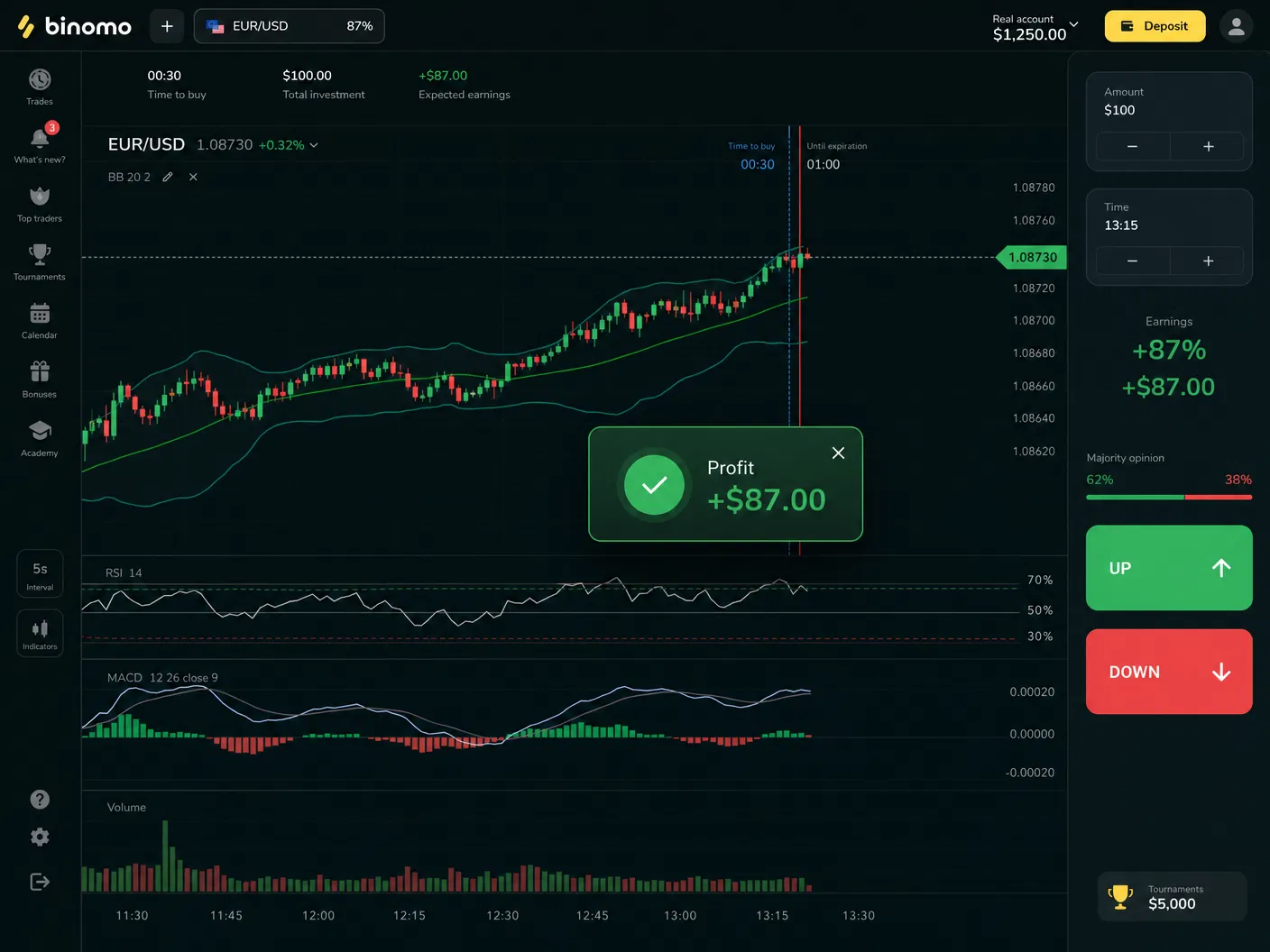Click the Volume panel label

126,807
